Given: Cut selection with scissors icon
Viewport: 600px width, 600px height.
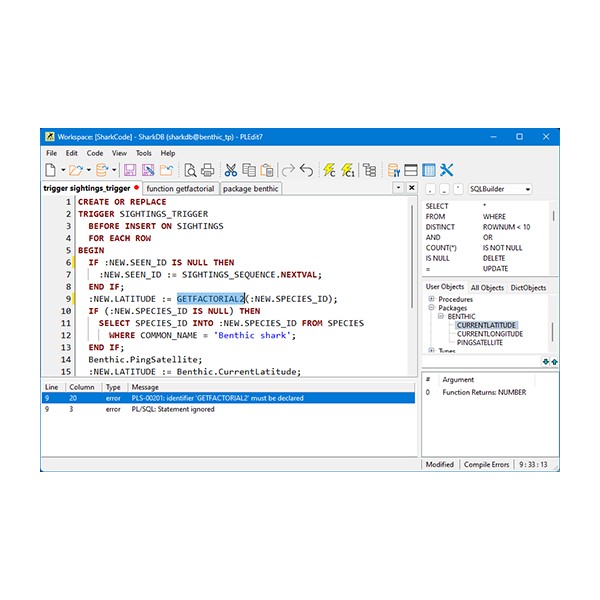Looking at the screenshot, I should (230, 170).
